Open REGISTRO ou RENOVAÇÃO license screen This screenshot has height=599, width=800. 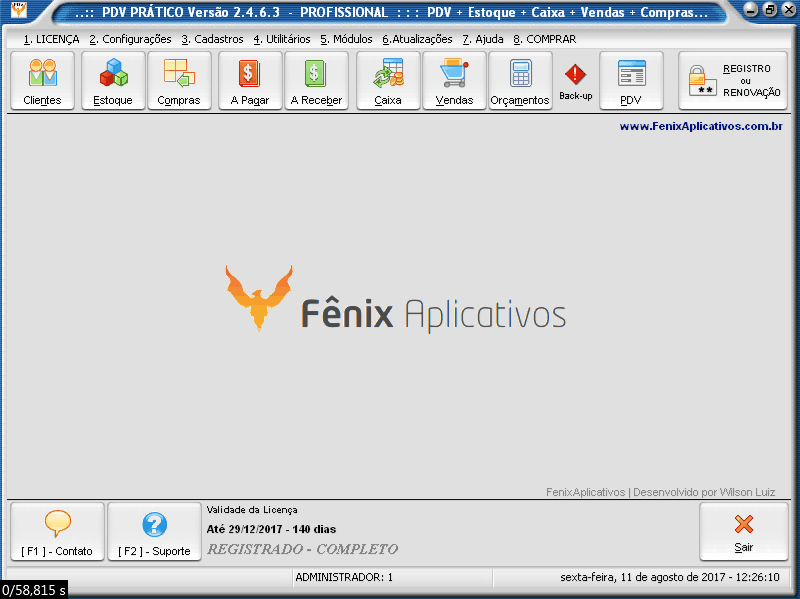[x=733, y=81]
